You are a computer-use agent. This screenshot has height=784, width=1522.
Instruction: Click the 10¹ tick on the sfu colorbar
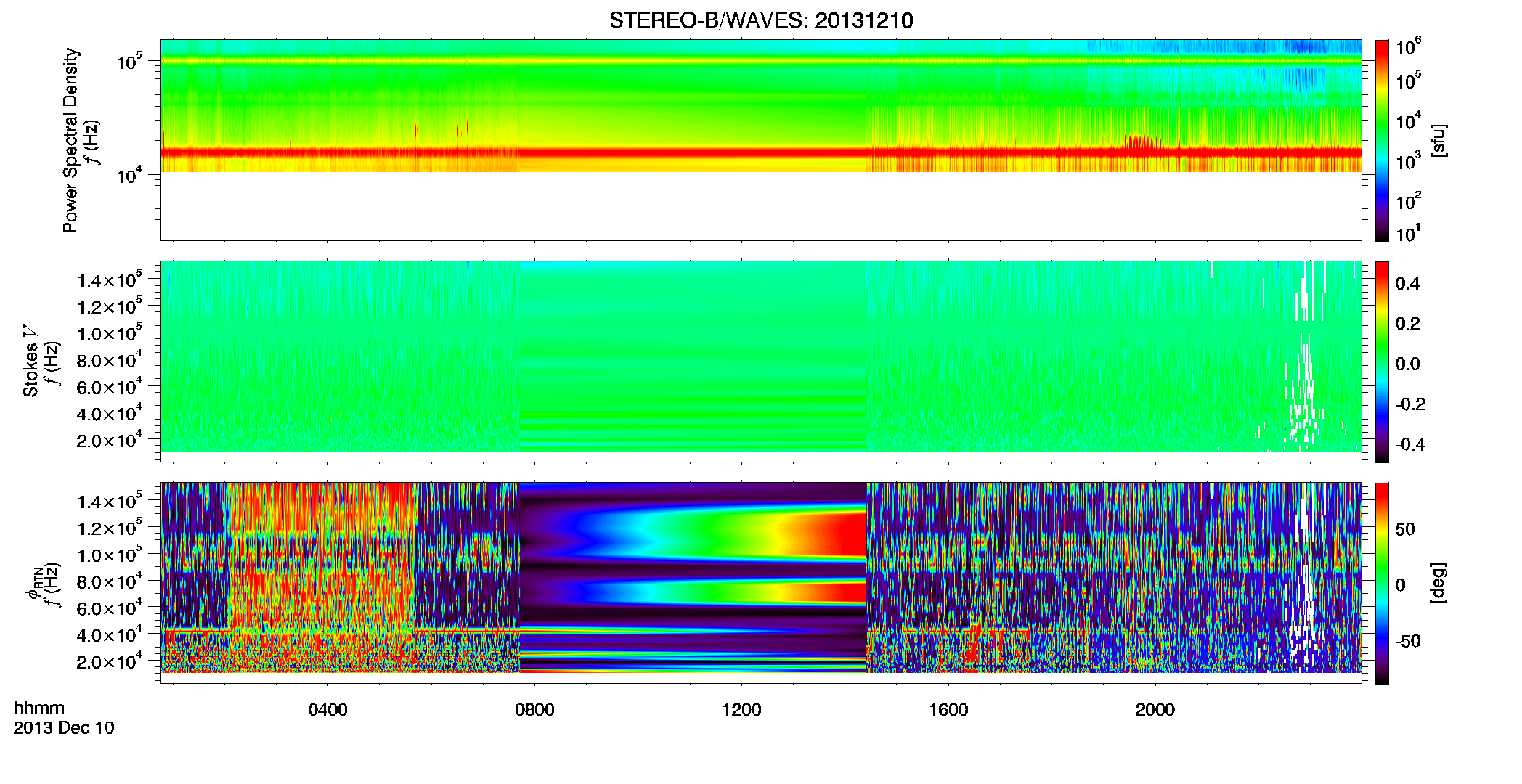point(1409,234)
